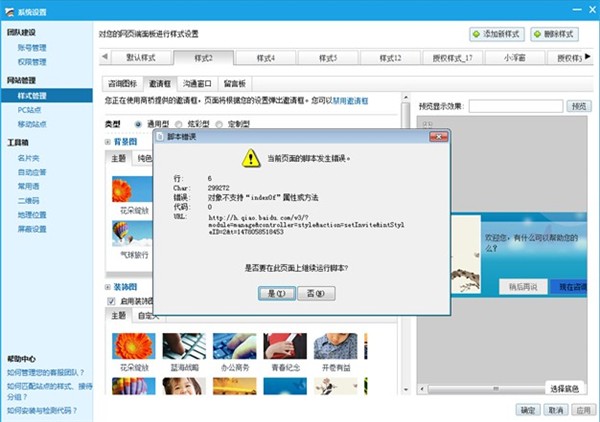Click the yellow warning icon in the script error dialog
The height and width of the screenshot is (422, 600).
[x=251, y=158]
